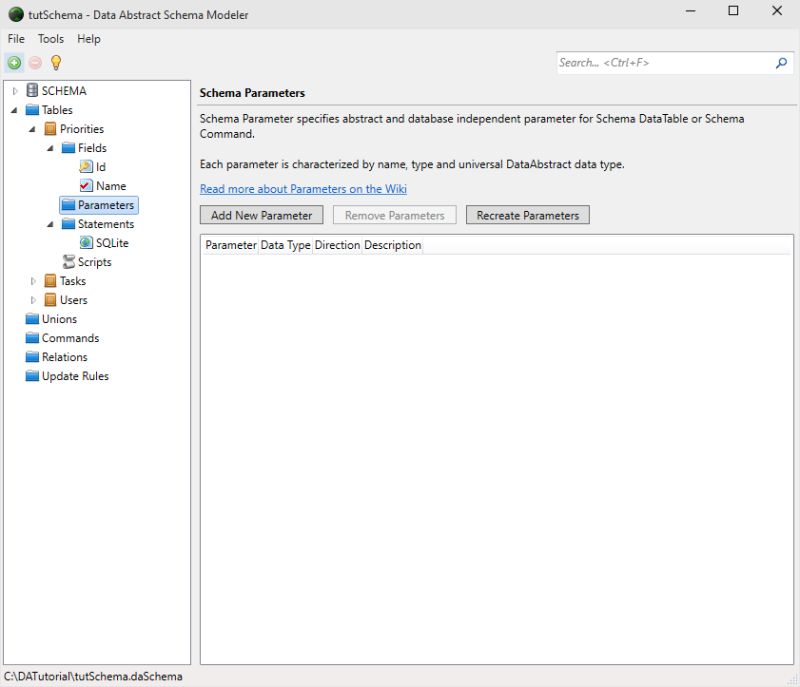Image resolution: width=800 pixels, height=687 pixels.
Task: Select the Unions label in tree
Action: point(59,319)
